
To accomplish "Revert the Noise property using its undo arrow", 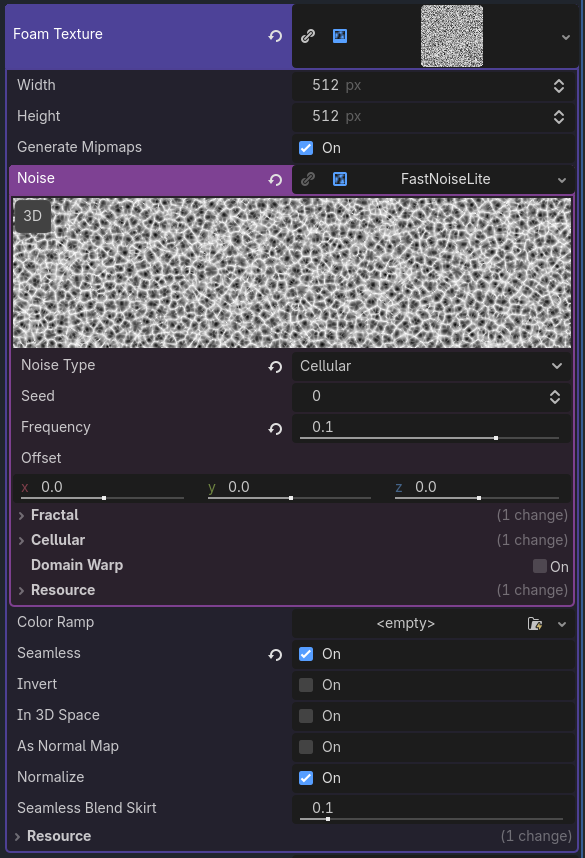I will click(x=274, y=180).
